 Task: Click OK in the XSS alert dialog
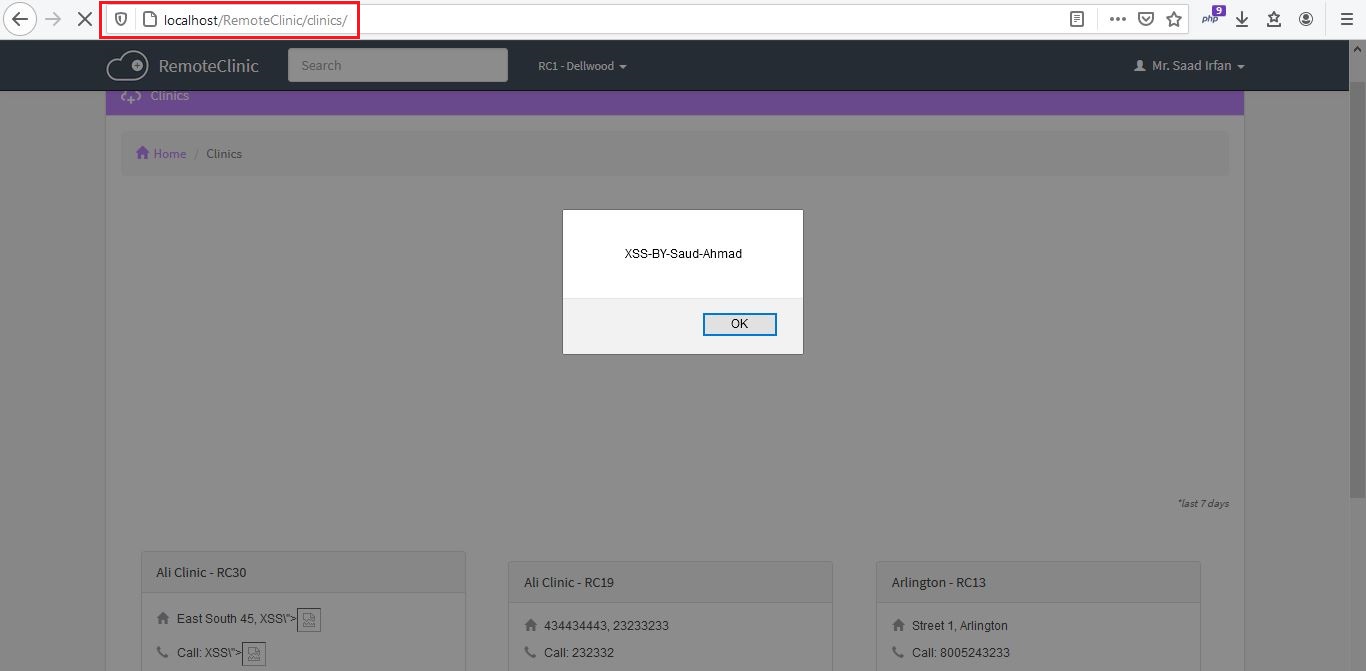(x=739, y=324)
